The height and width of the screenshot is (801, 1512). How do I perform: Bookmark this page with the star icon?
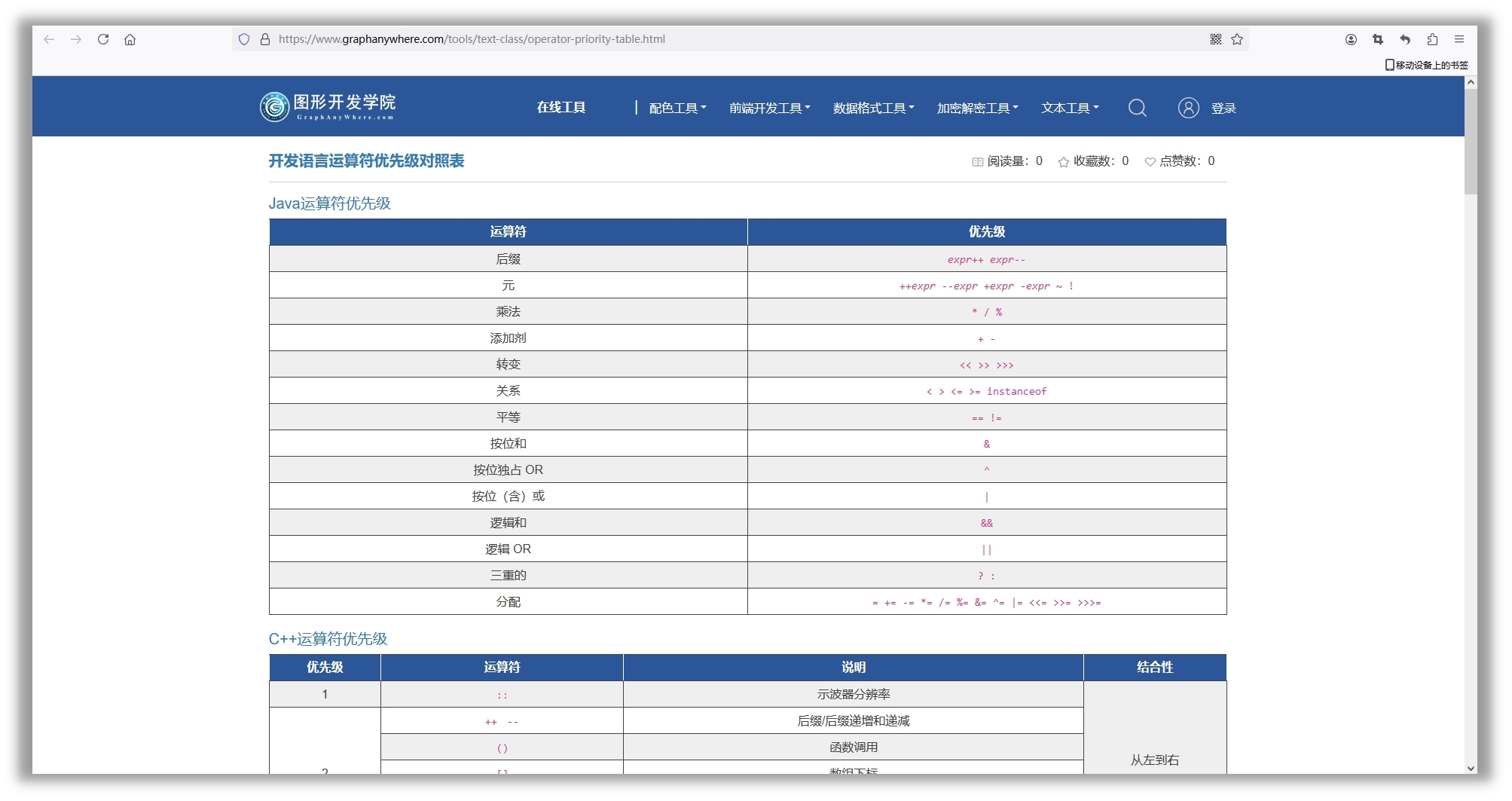click(1237, 39)
